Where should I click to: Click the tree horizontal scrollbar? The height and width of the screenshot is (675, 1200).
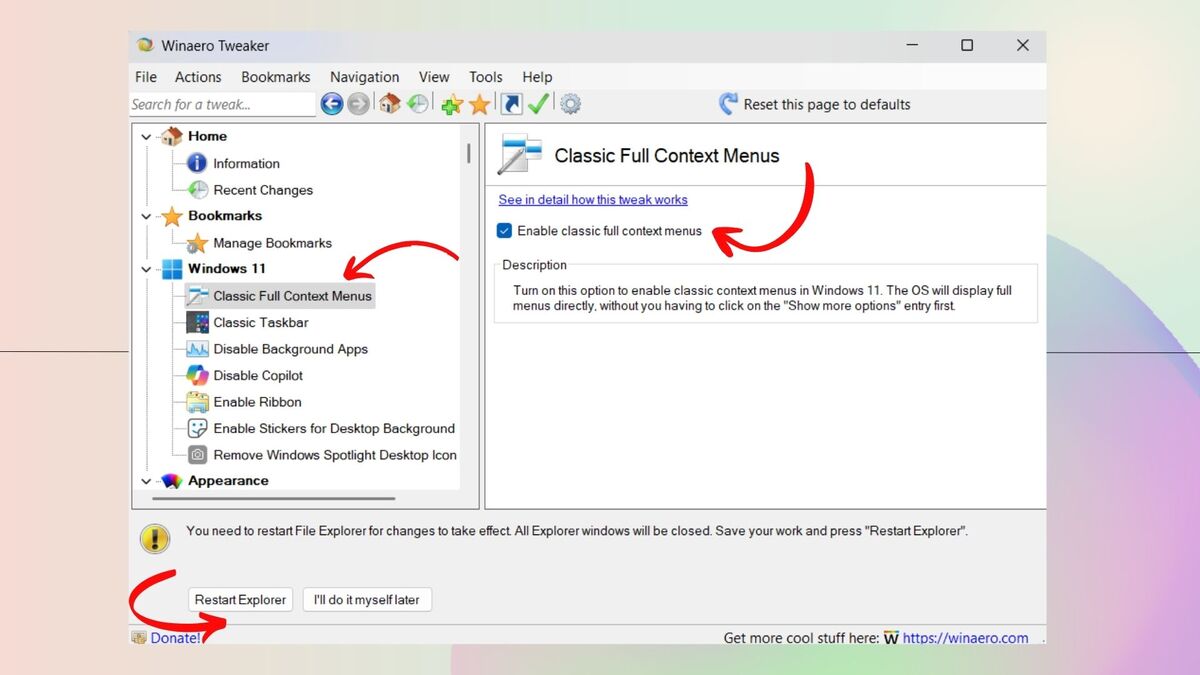[x=273, y=498]
